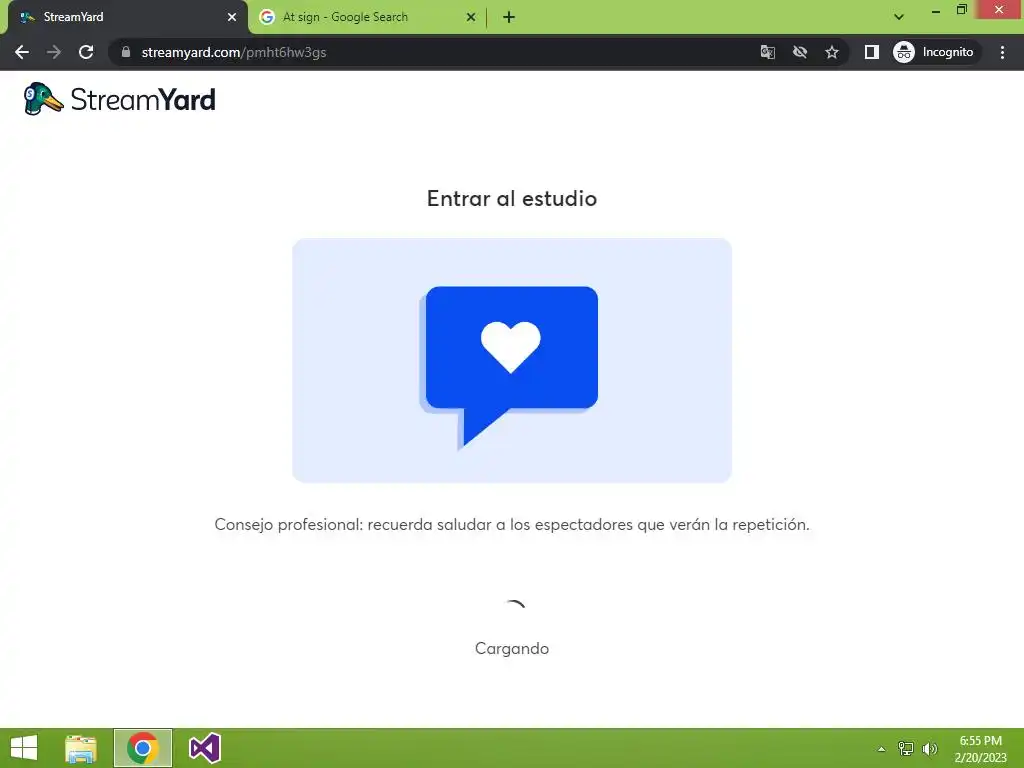1024x768 pixels.
Task: Open Chrome three-dot menu
Action: [x=1002, y=52]
